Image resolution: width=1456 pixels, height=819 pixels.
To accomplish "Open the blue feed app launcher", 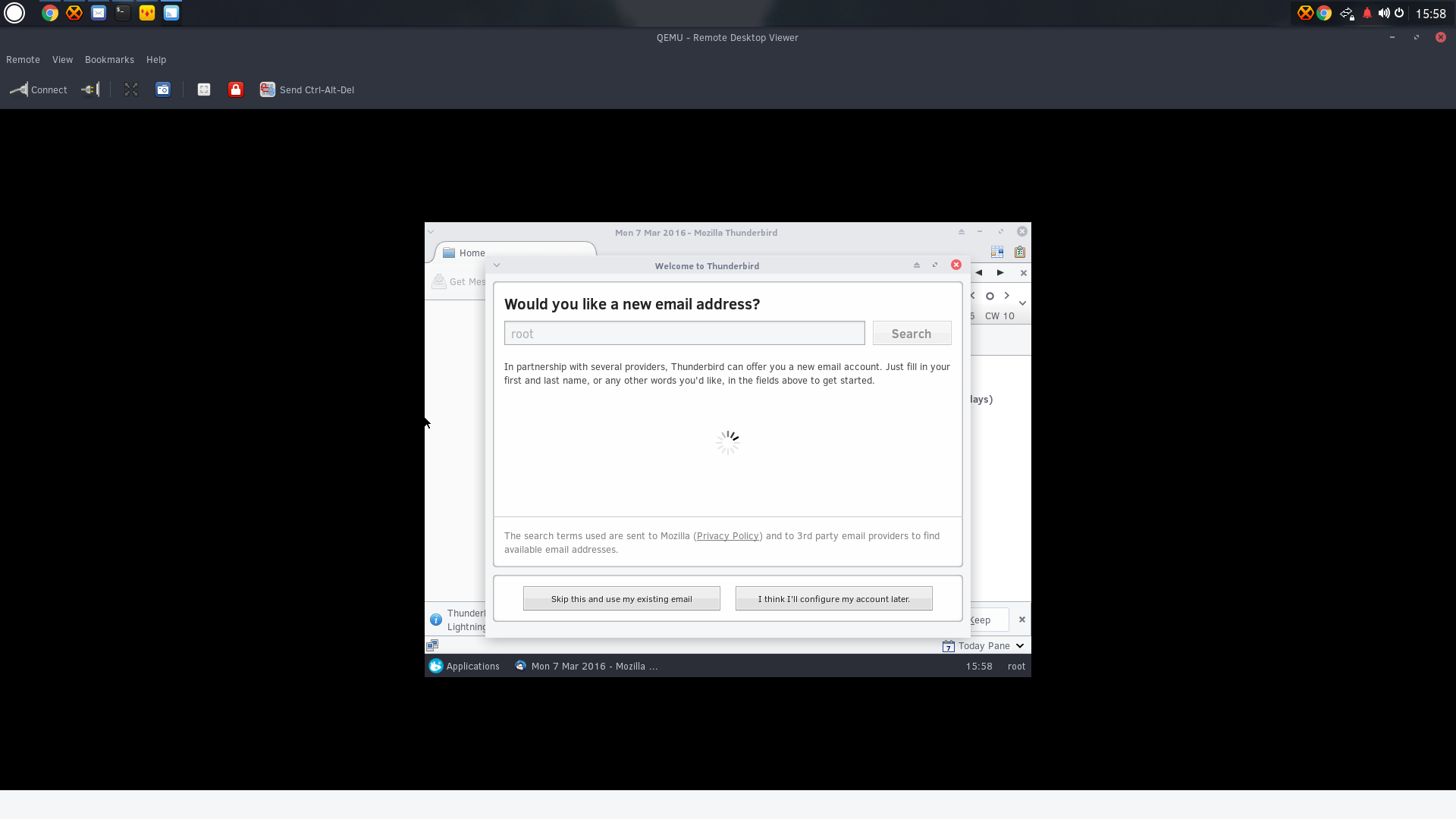I will click(171, 13).
